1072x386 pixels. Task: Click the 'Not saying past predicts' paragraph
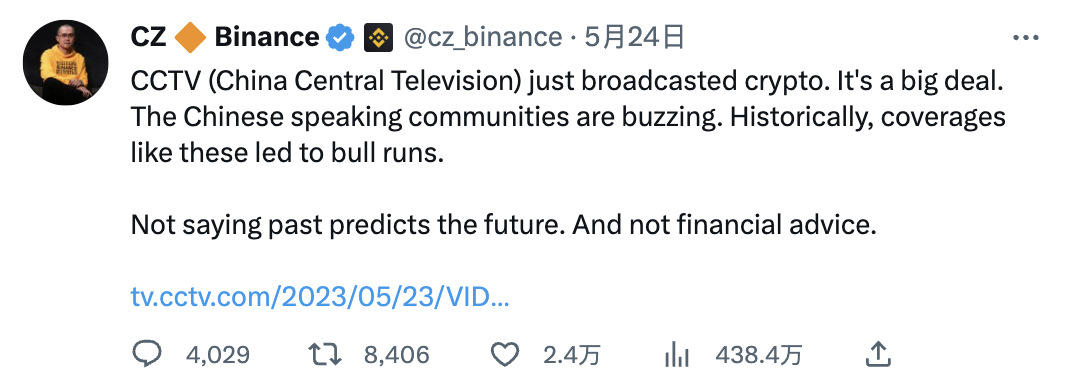point(503,225)
